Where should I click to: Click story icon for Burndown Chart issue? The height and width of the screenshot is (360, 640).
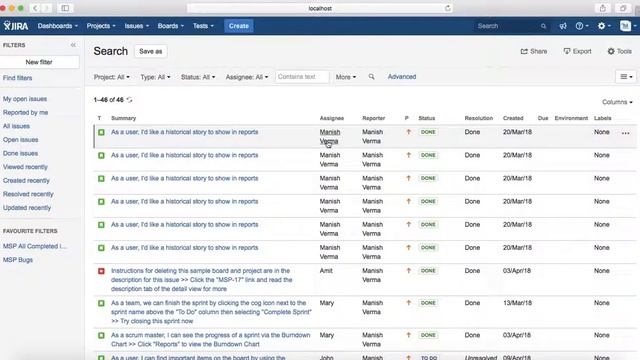point(101,336)
